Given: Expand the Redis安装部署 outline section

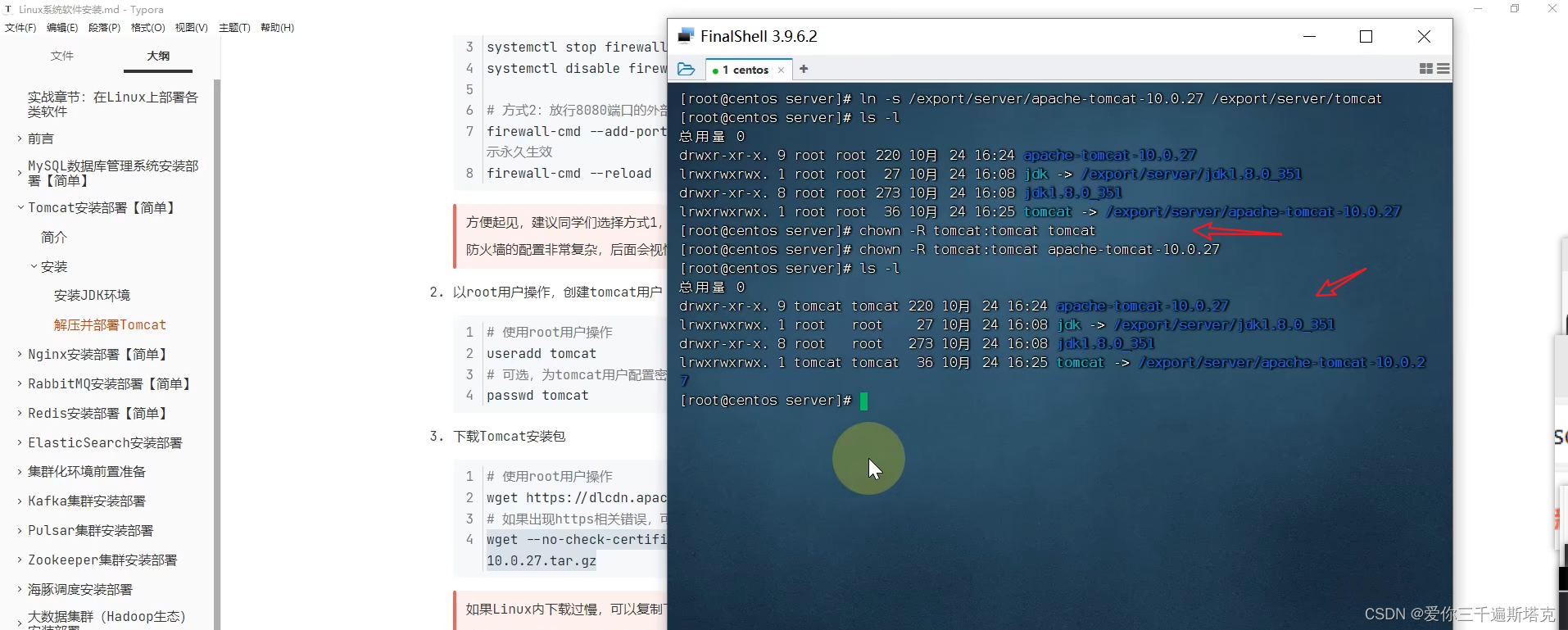Looking at the screenshot, I should point(20,413).
